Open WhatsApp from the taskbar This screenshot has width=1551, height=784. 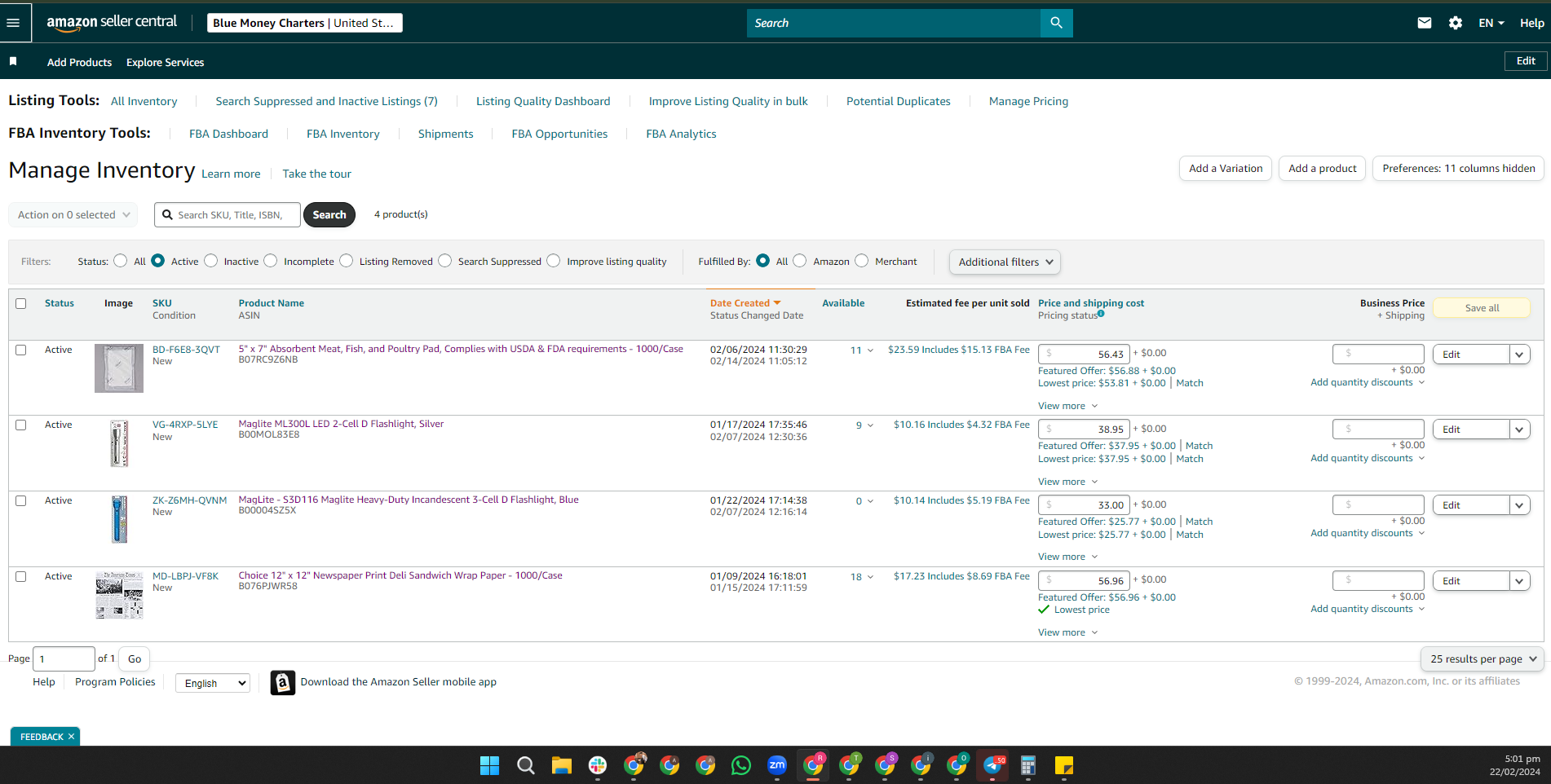tap(741, 765)
